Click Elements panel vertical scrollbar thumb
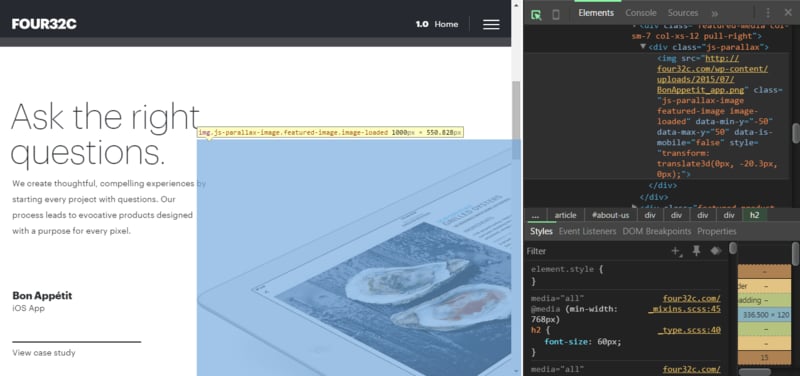This screenshot has width=800, height=376. [795, 132]
